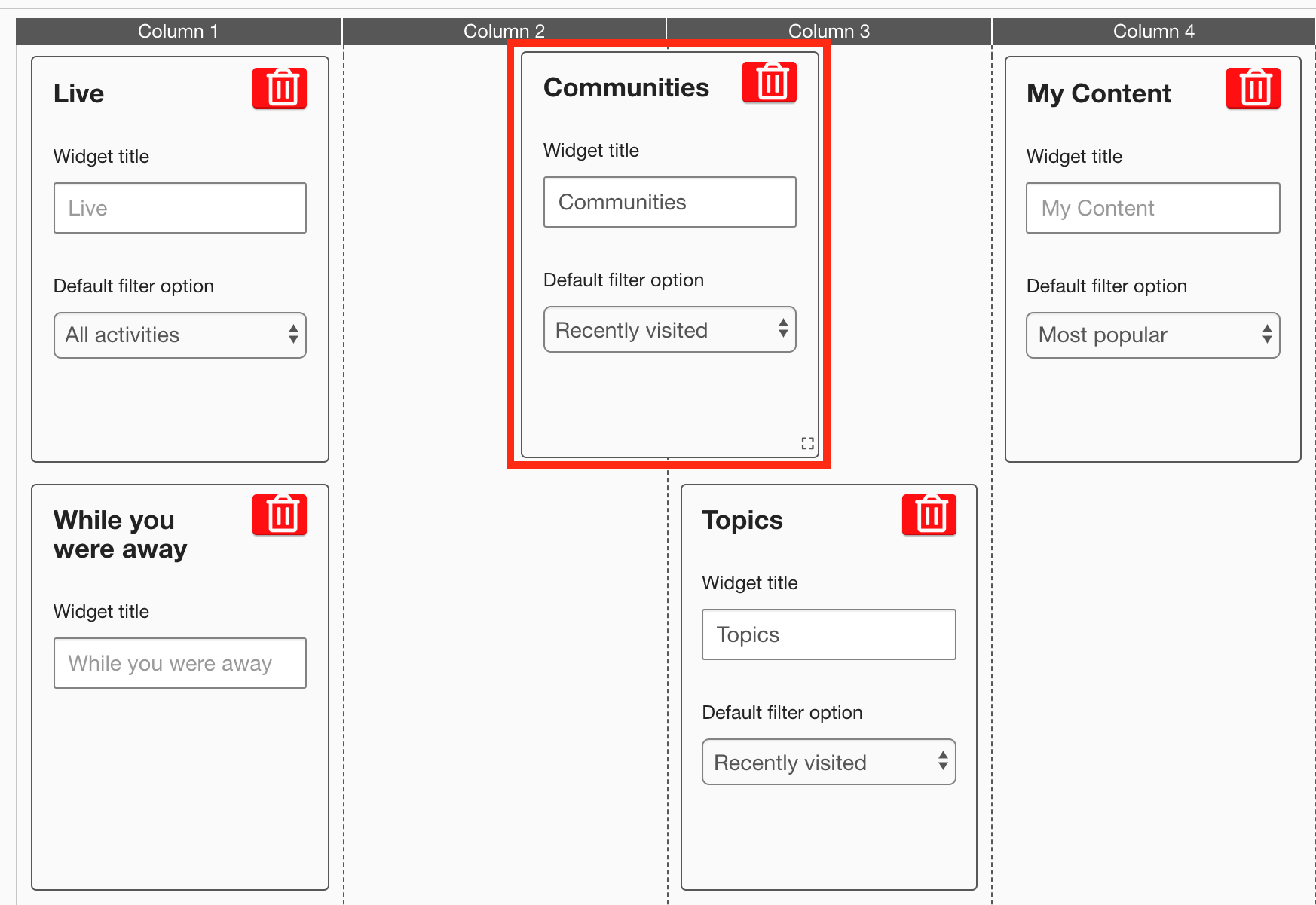This screenshot has height=905, width=1316.
Task: Open the Live default filter dropdown
Action: click(x=180, y=335)
